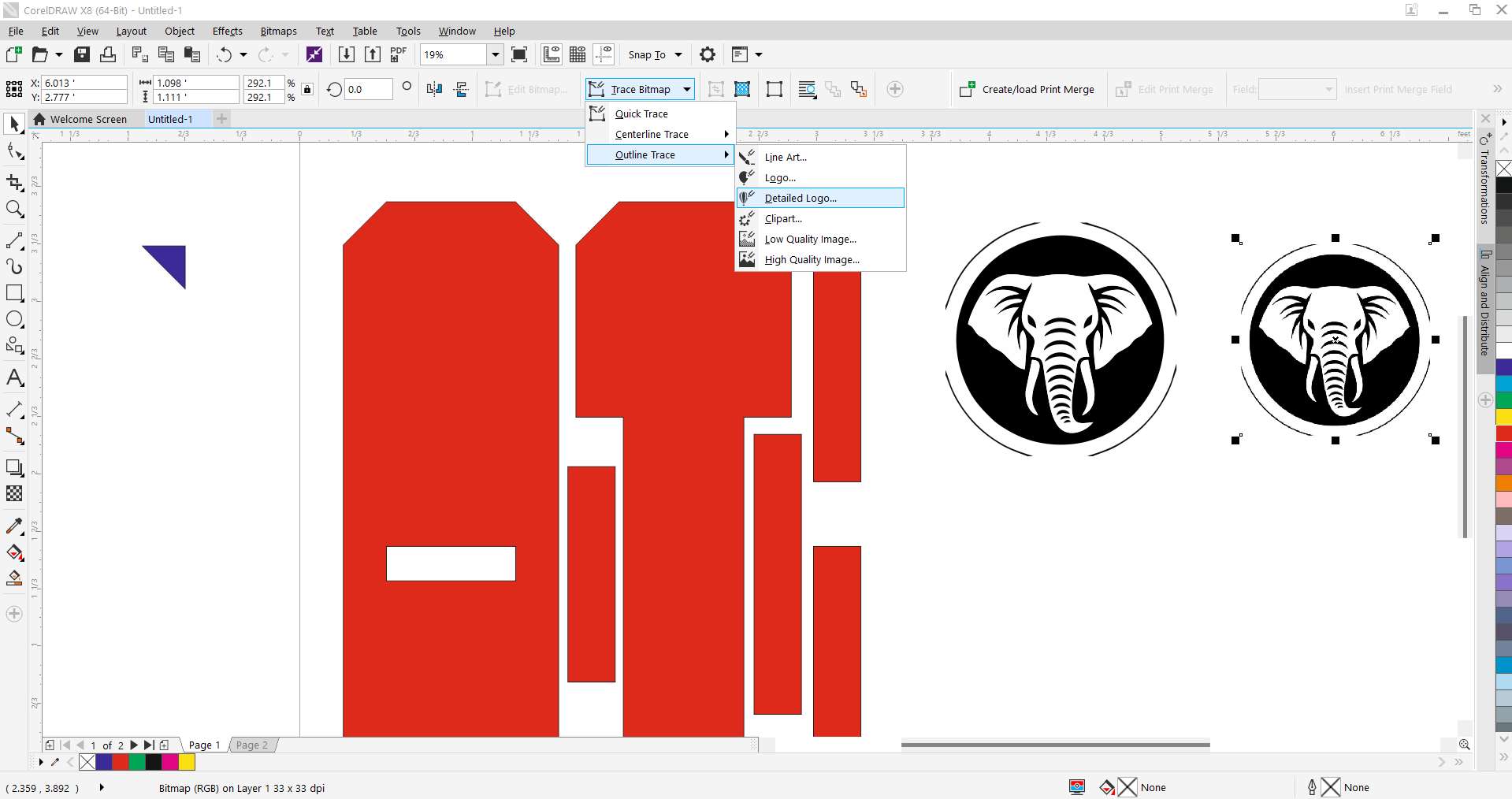Pick the green swatch in document palette

click(x=137, y=762)
